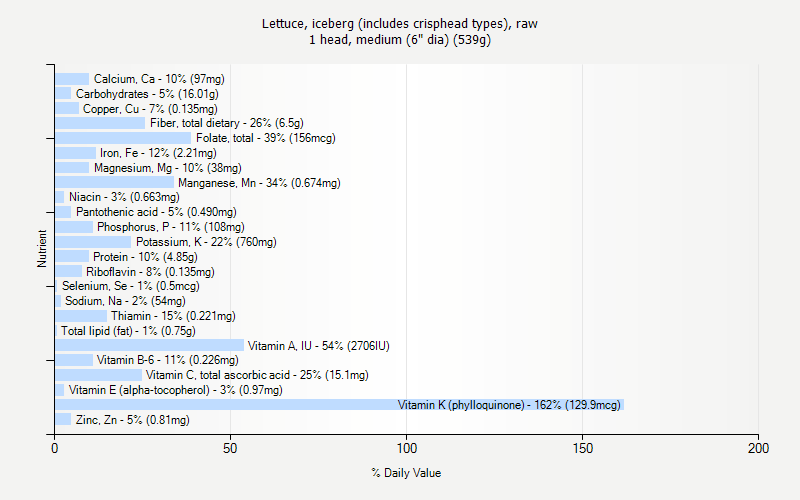The height and width of the screenshot is (500, 800).
Task: Click the 150 tick label on x-axis
Action: [583, 448]
